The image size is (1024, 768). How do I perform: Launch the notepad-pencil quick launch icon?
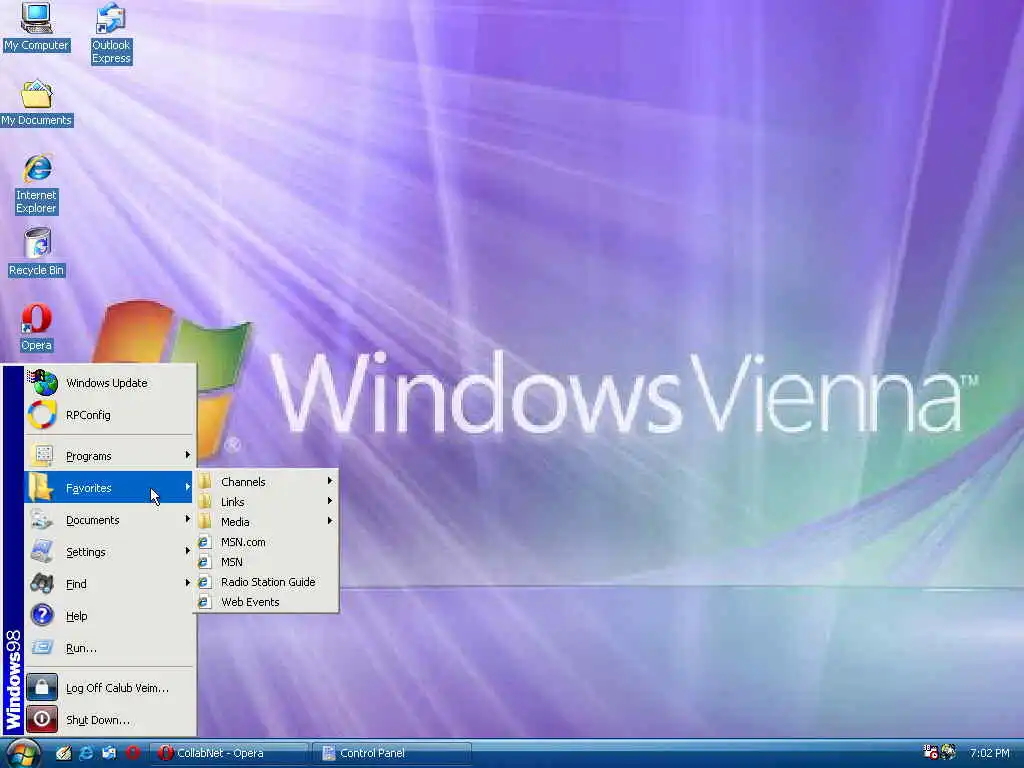pos(63,753)
